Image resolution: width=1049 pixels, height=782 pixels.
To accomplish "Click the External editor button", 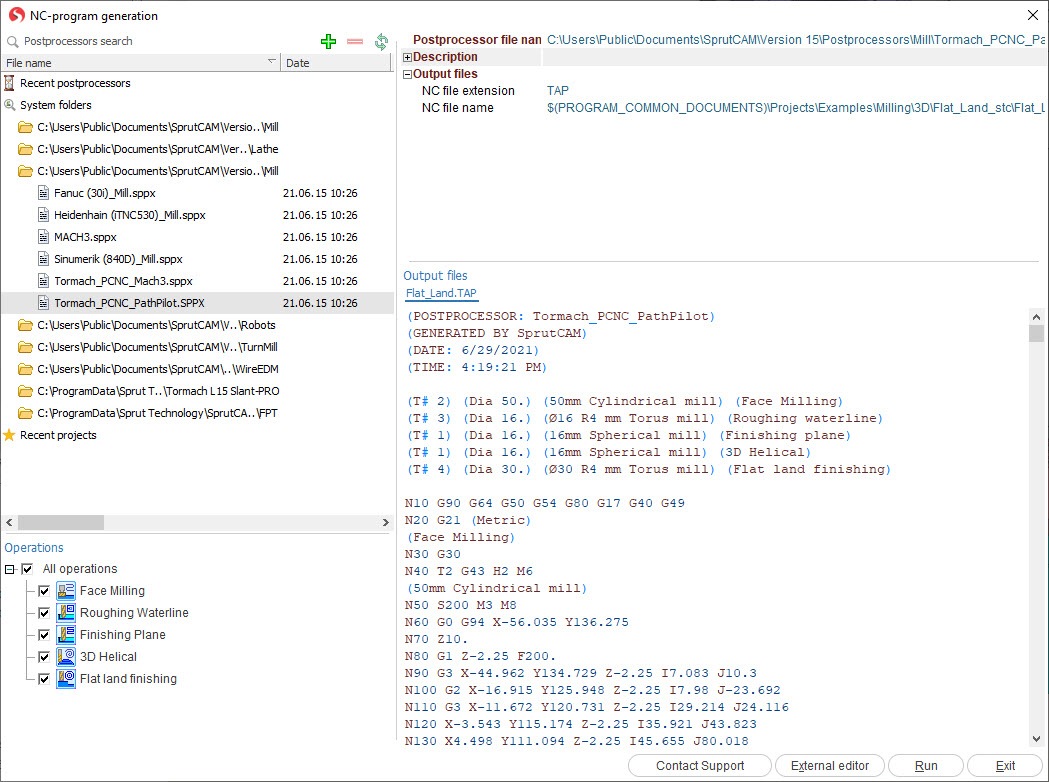I will coord(829,766).
